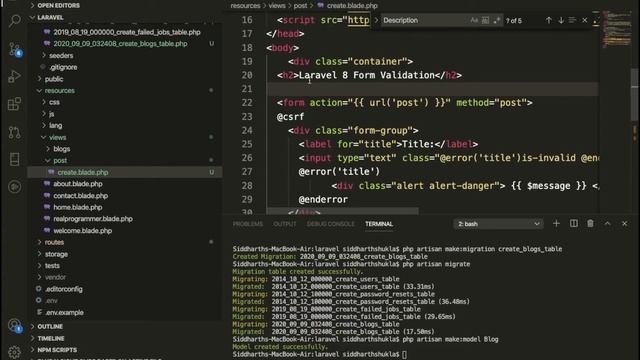This screenshot has height=360, width=640.
Task: Expand the js folder
Action: 51,114
